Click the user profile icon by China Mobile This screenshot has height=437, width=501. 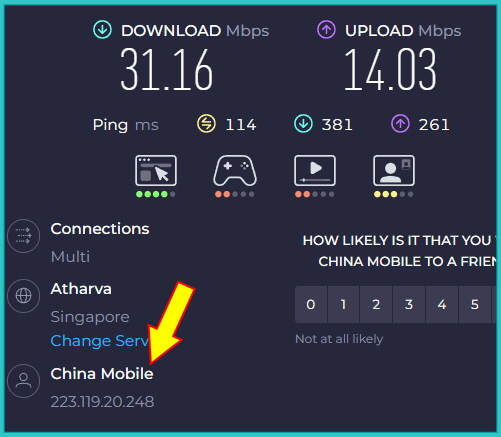pyautogui.click(x=24, y=381)
